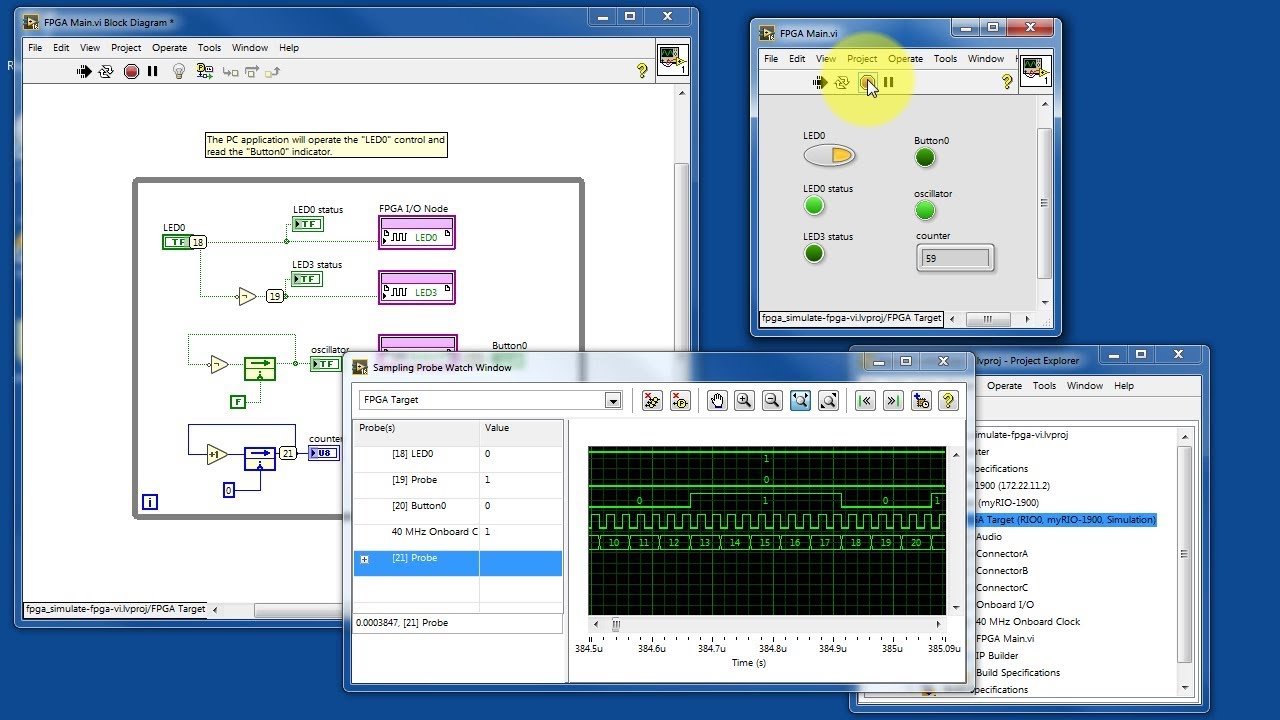This screenshot has width=1280, height=720.
Task: Open Help menu in Block Diagram window
Action: pos(289,47)
